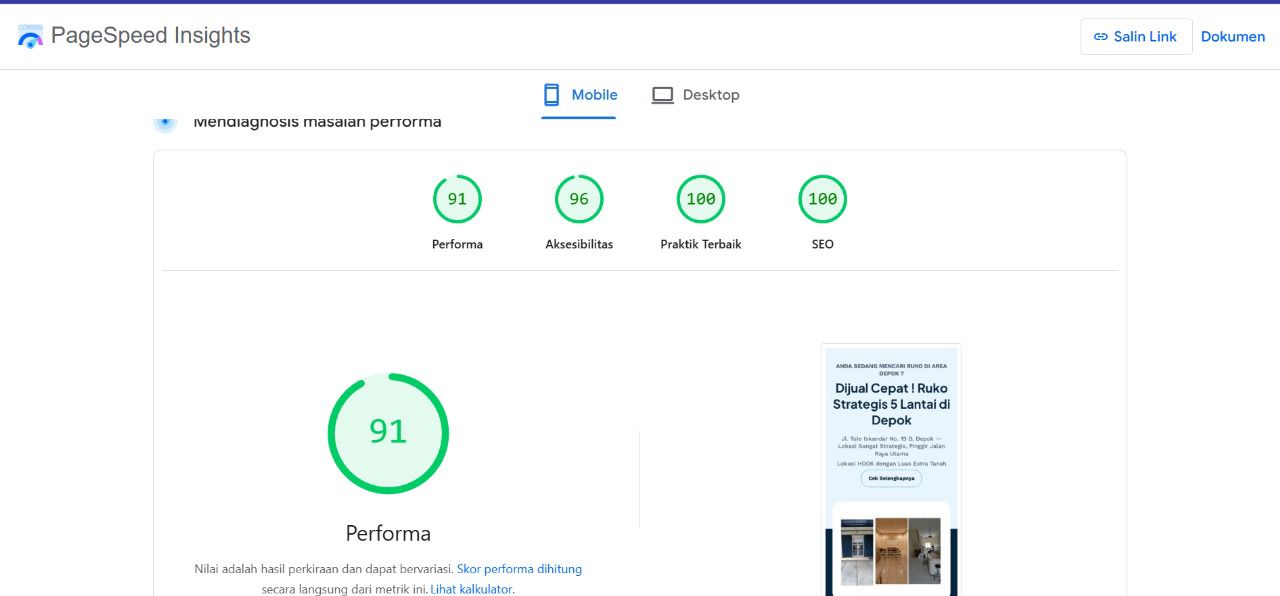Select the small 91 Performa score gauge
Image resolution: width=1280 pixels, height=596 pixels.
click(x=457, y=199)
